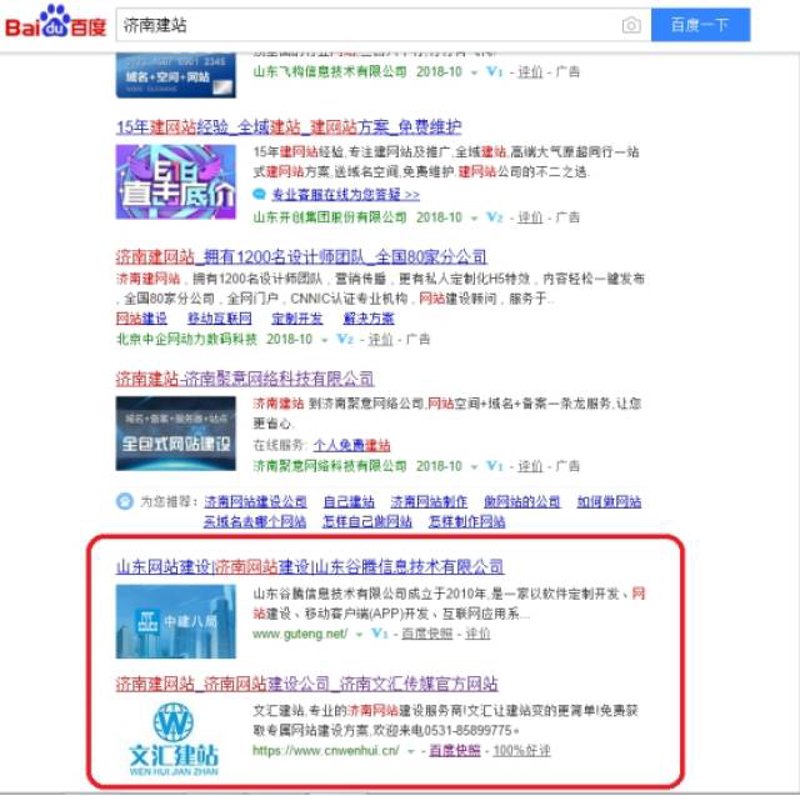Click 评价 on 济南聚意网络科技 result
The width and height of the screenshot is (800, 796).
click(530, 466)
